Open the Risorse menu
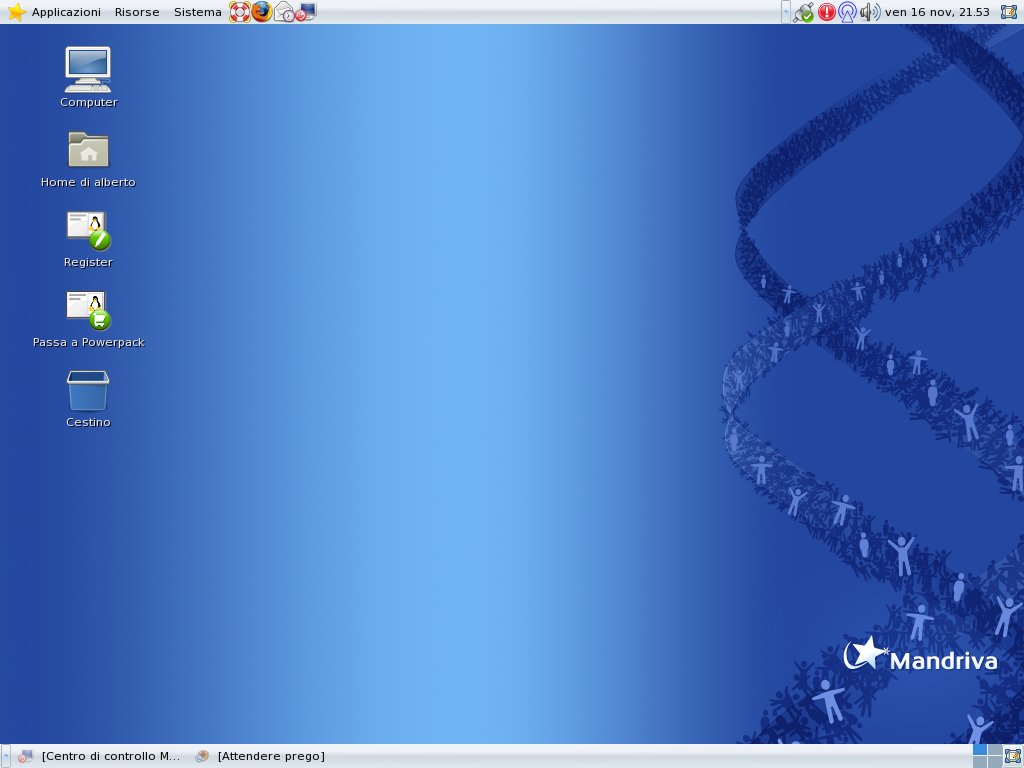Screen dimensions: 1024x768 [x=136, y=12]
